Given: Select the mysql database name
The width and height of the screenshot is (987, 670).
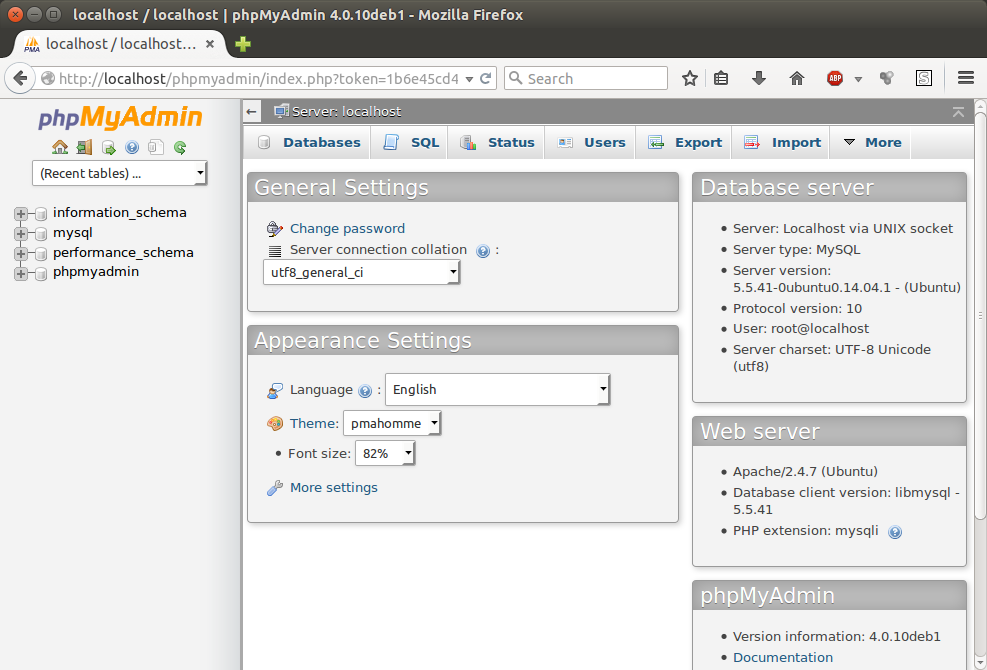Looking at the screenshot, I should point(73,233).
